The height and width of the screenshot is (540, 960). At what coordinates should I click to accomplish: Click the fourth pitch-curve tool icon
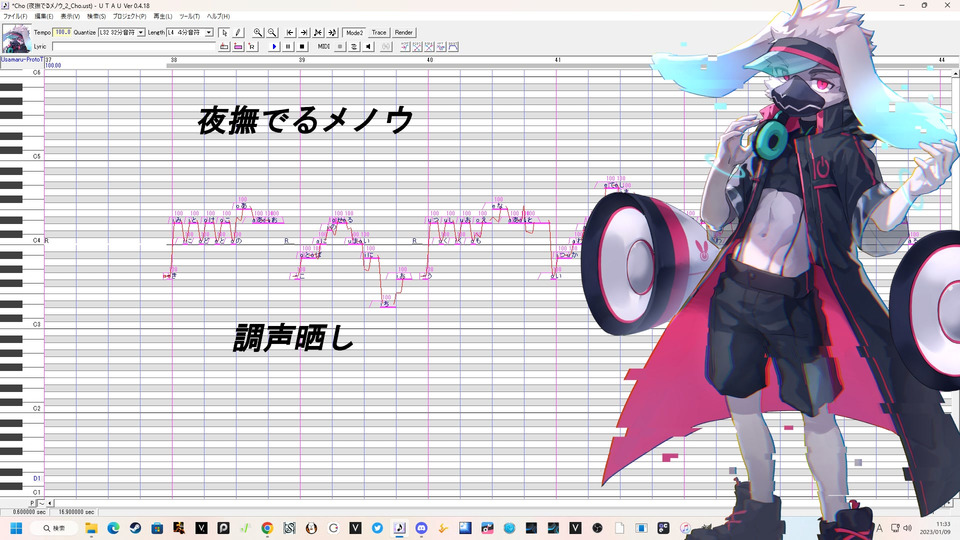click(x=441, y=47)
